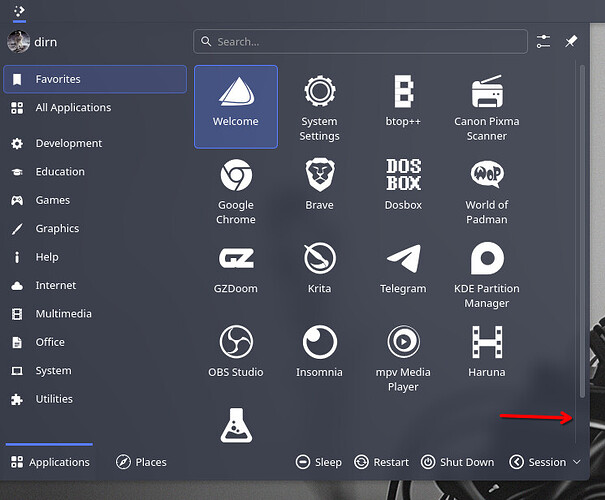605x500 pixels.
Task: Select the Development category
Action: click(x=68, y=144)
